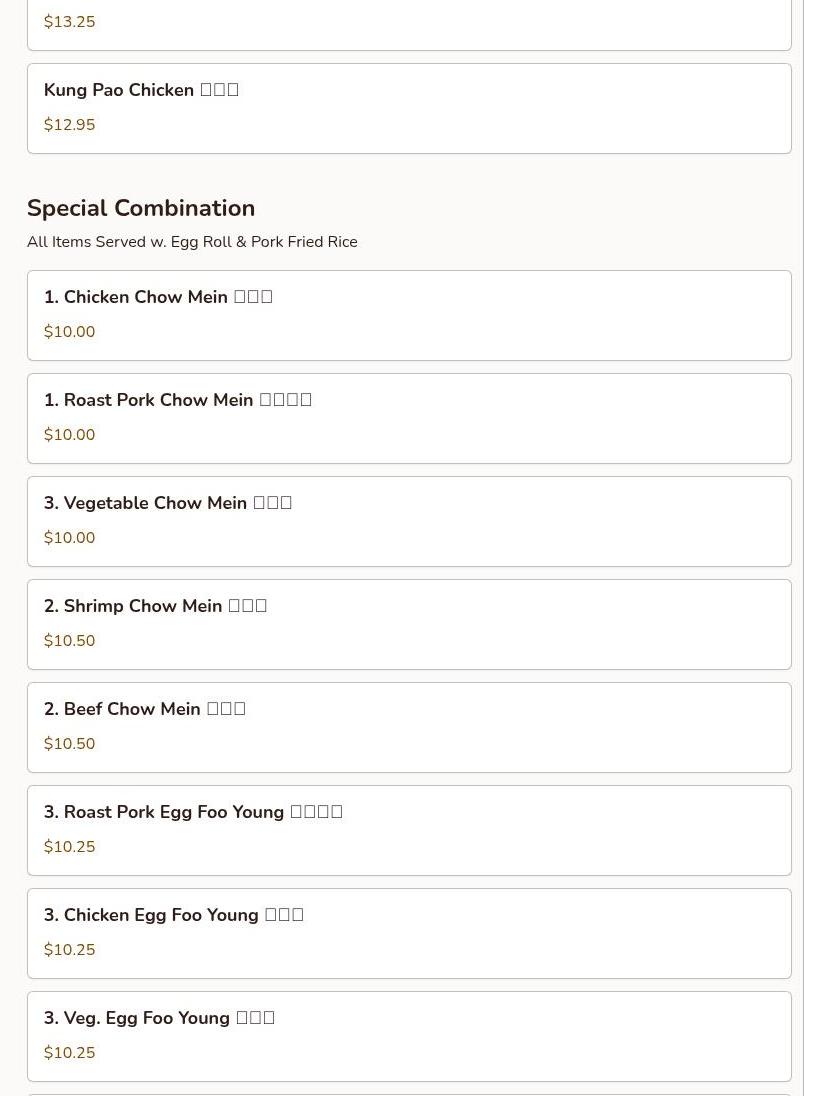Select 3. Vegetable Chow Mein item
Screen dimensions: 824x1096
point(409,521)
